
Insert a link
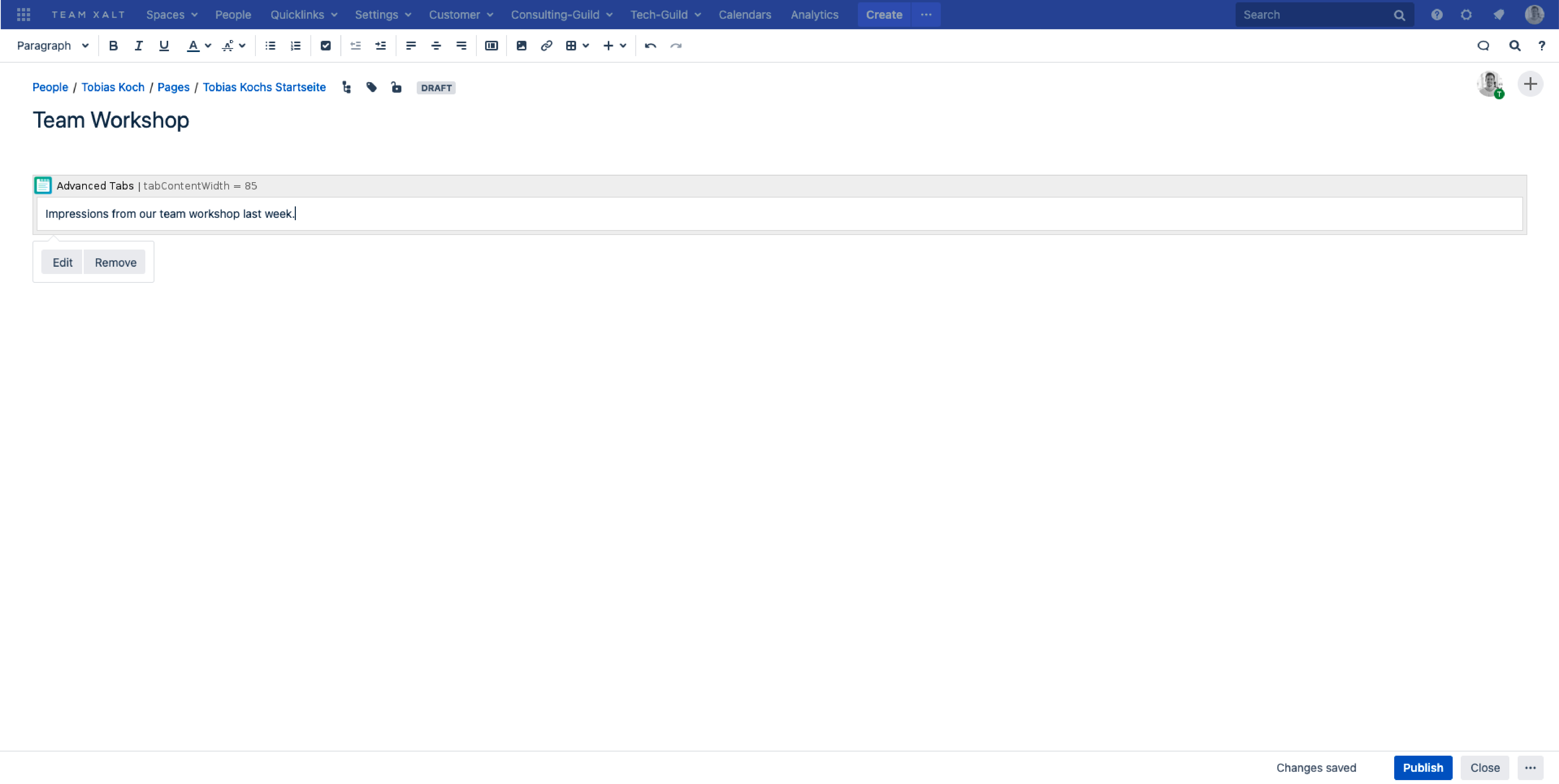click(546, 45)
